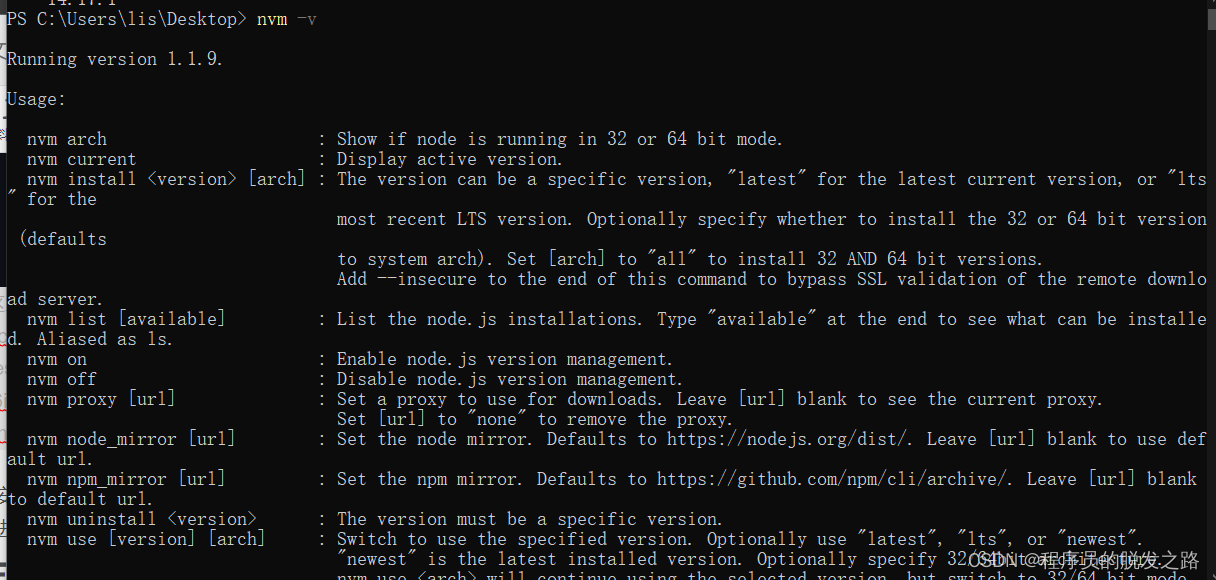Click the "nvm node_mirror [url]" command

click(131, 439)
